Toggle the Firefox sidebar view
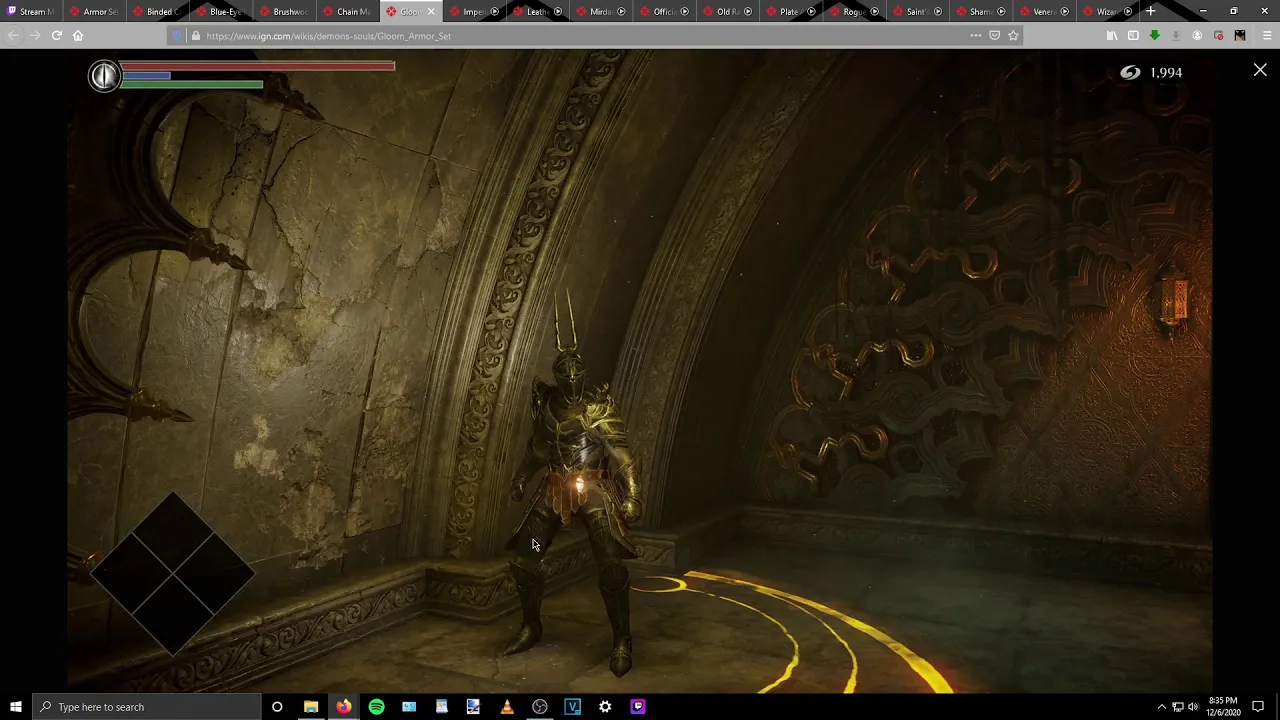This screenshot has width=1280, height=720. pyautogui.click(x=1133, y=35)
